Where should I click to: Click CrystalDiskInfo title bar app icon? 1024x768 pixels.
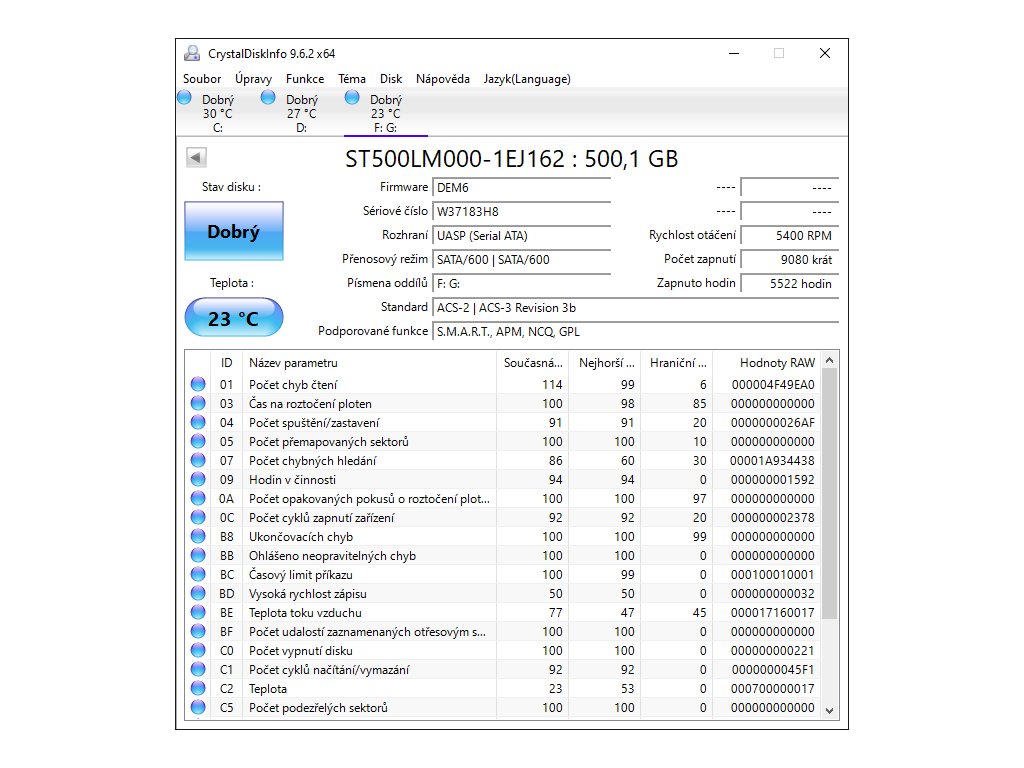click(x=192, y=54)
